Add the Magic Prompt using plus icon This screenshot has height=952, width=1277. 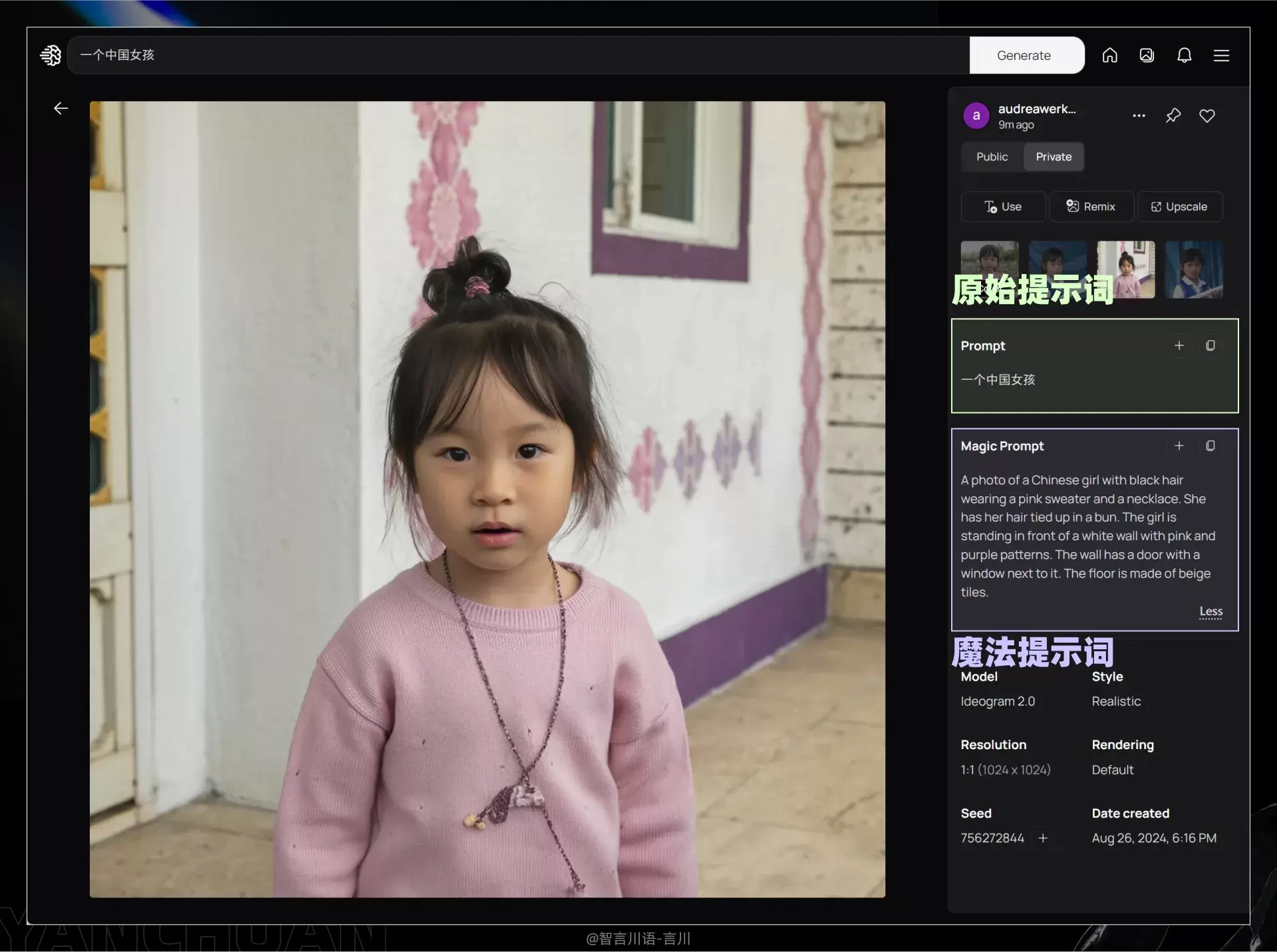1179,446
